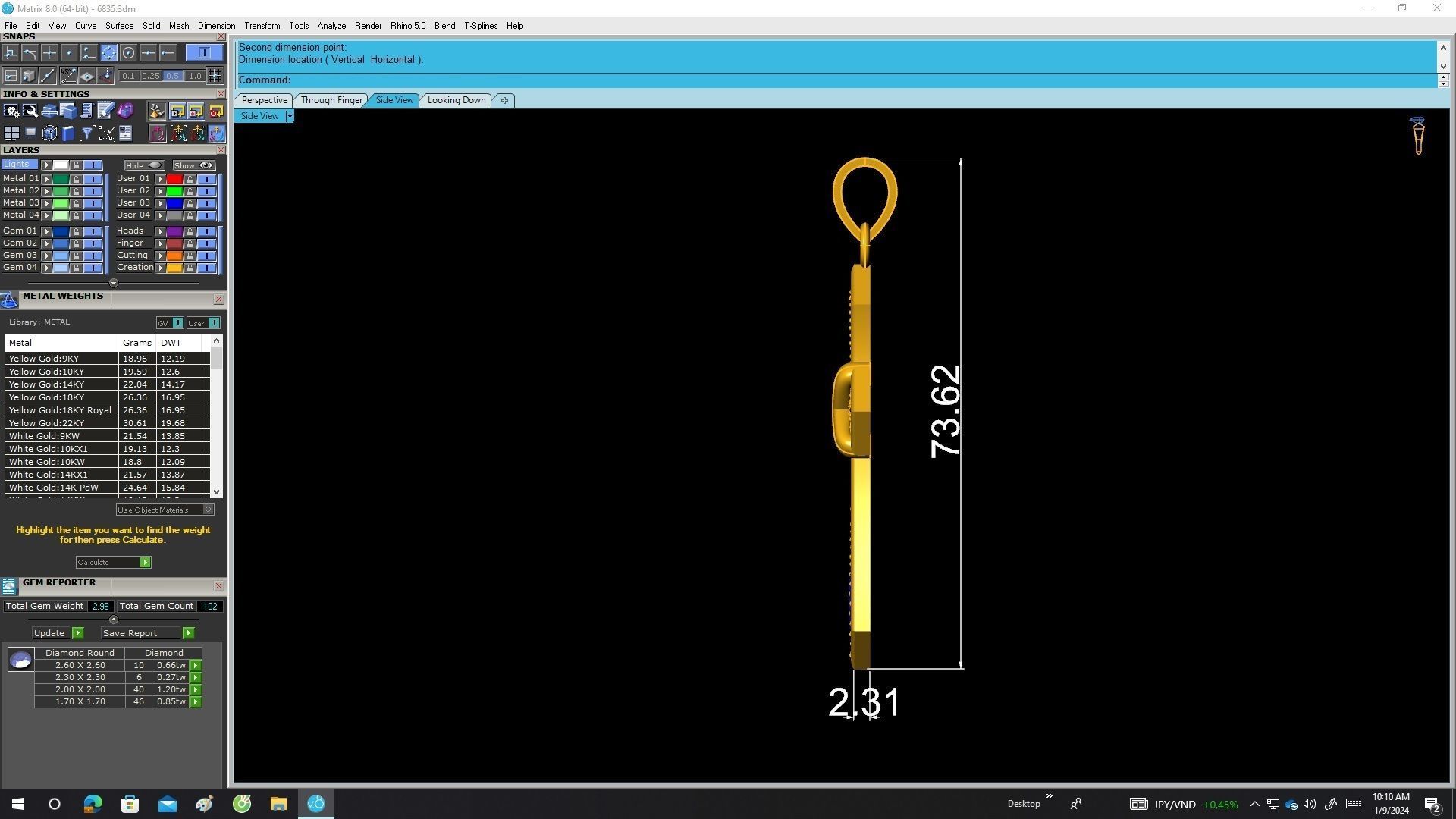The height and width of the screenshot is (819, 1456).
Task: Open the scroll document icon in Info & Settings
Action: coord(87,111)
